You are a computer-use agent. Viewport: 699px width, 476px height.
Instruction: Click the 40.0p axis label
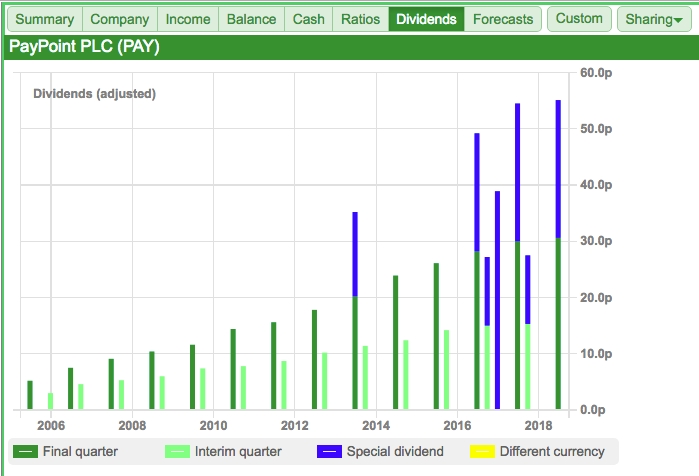(x=596, y=185)
